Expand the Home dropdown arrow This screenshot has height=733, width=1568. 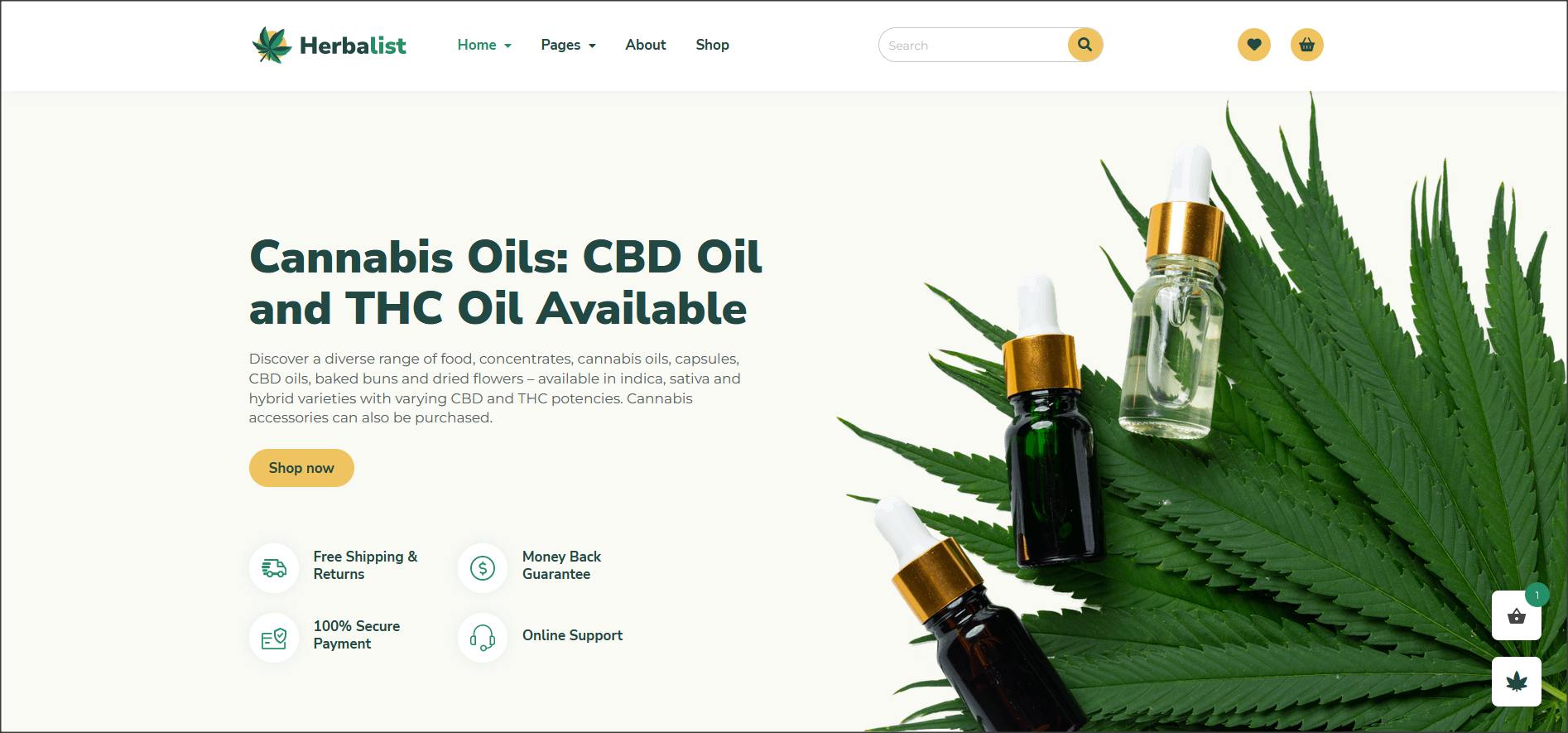[x=507, y=46]
